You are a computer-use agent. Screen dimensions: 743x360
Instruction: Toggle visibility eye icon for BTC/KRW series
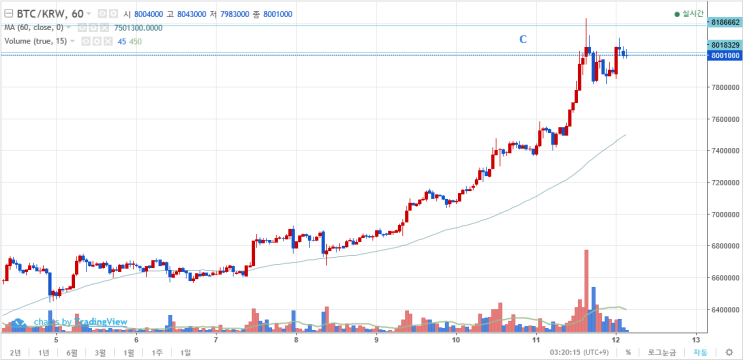pos(102,14)
